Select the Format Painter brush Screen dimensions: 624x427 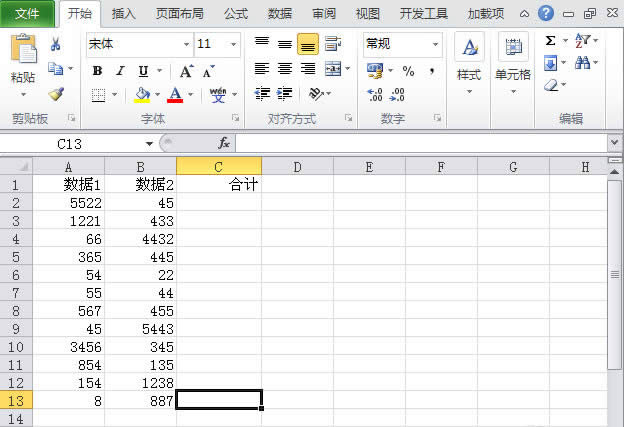pyautogui.click(x=56, y=94)
